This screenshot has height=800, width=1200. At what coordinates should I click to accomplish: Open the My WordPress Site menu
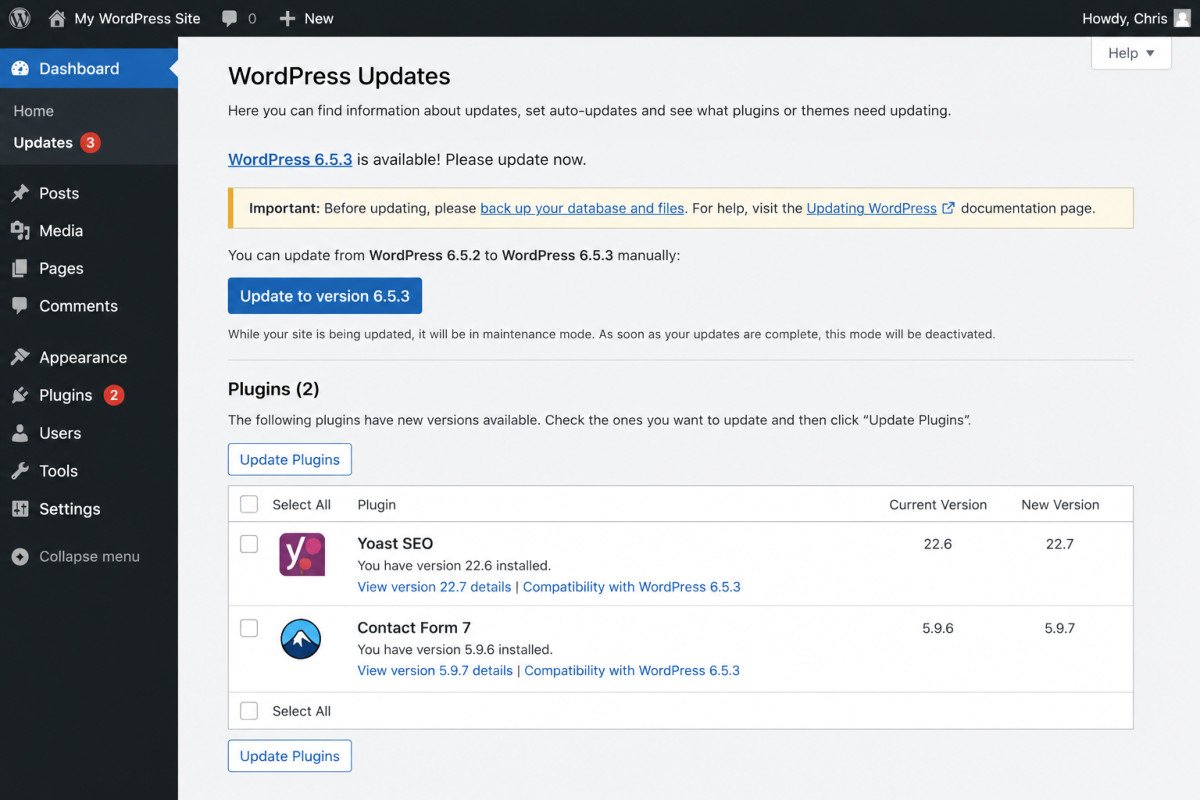pos(125,18)
